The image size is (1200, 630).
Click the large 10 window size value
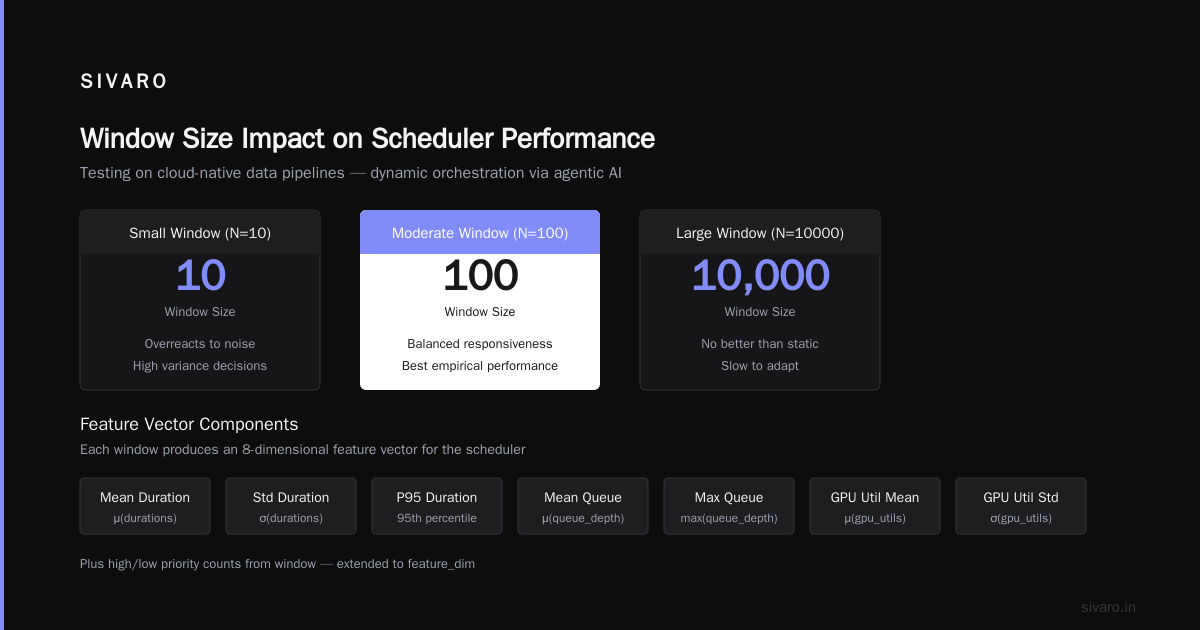point(200,276)
